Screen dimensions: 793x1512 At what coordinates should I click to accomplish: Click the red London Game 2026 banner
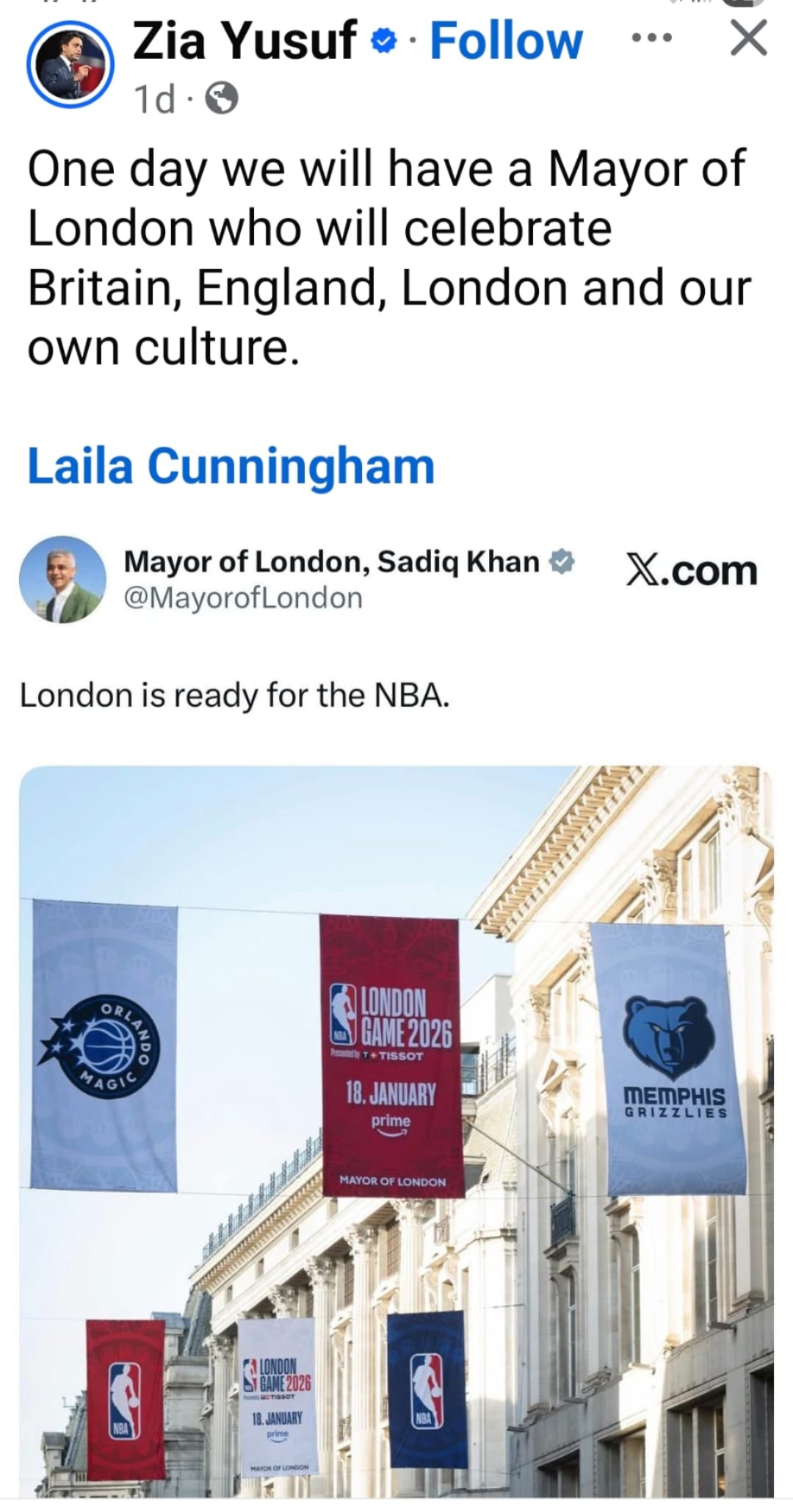coord(391,1056)
